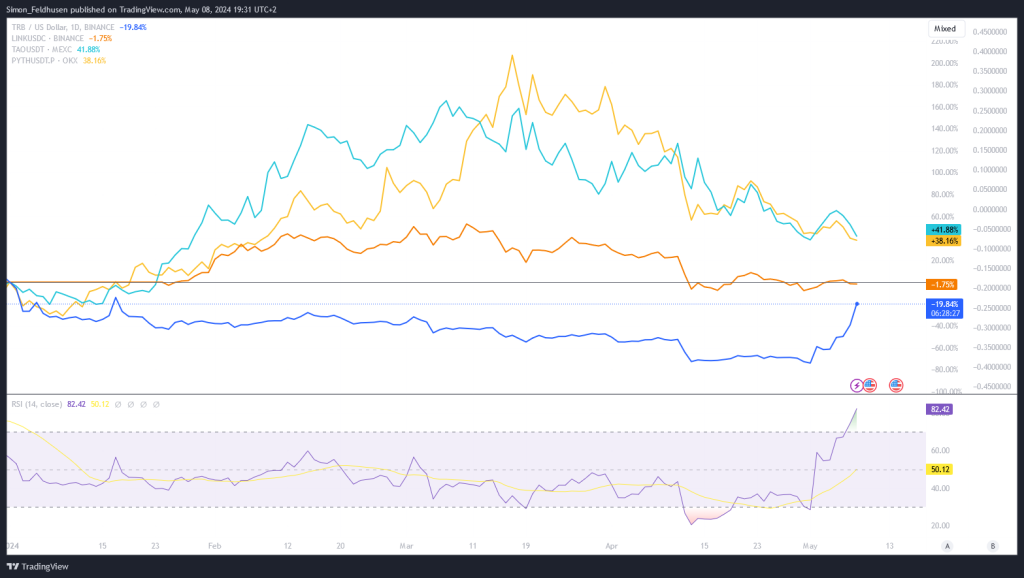Screen dimensions: 1024x578
Task: Click the orange -1.75% price scale label
Action: pos(941,285)
